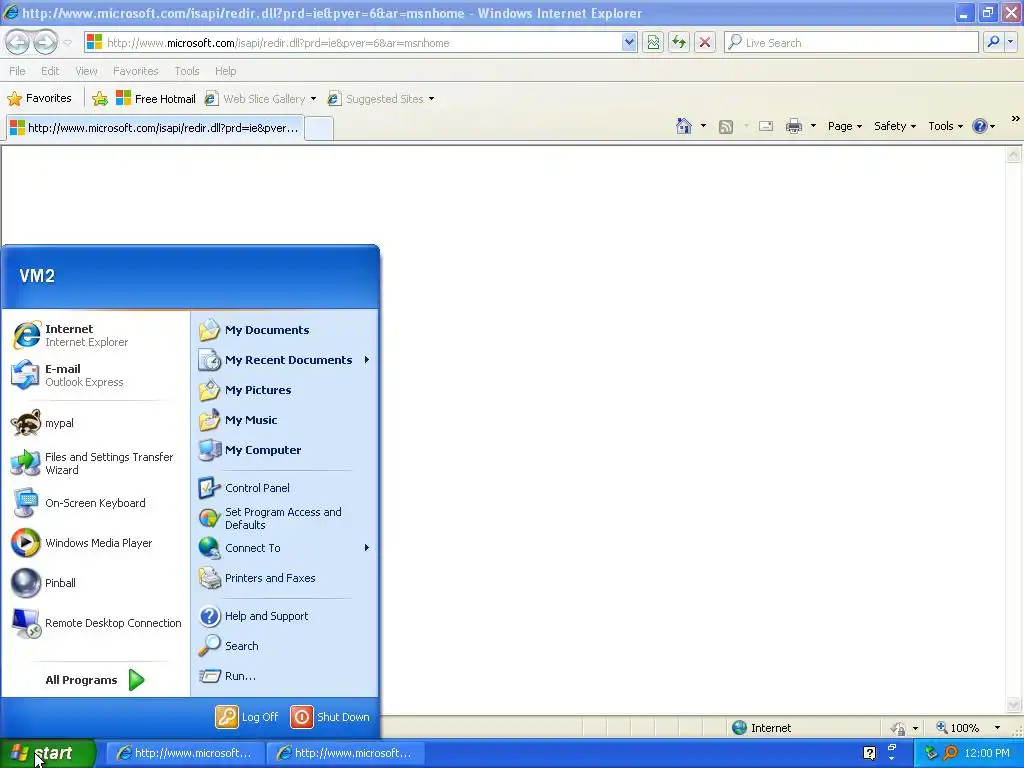The width and height of the screenshot is (1024, 768).
Task: Open the address bar dropdown arrow
Action: tap(629, 42)
